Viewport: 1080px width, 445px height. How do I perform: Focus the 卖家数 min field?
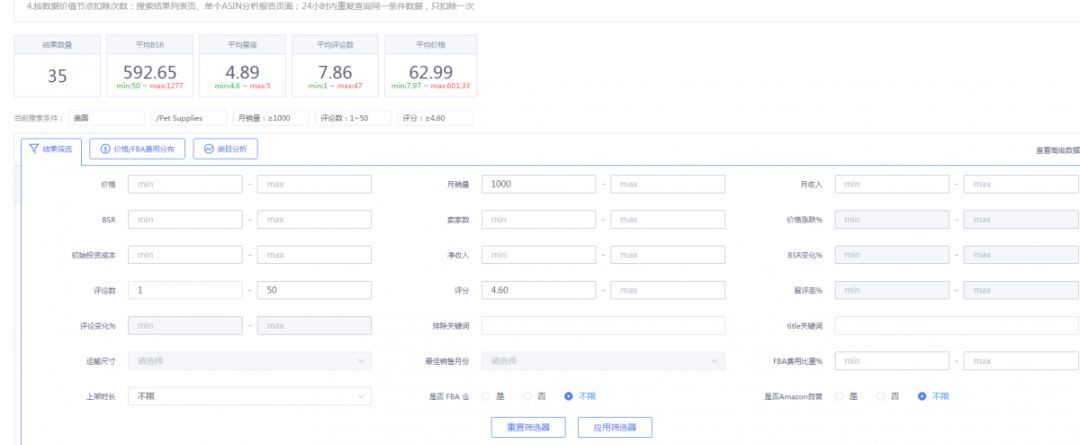(x=539, y=219)
